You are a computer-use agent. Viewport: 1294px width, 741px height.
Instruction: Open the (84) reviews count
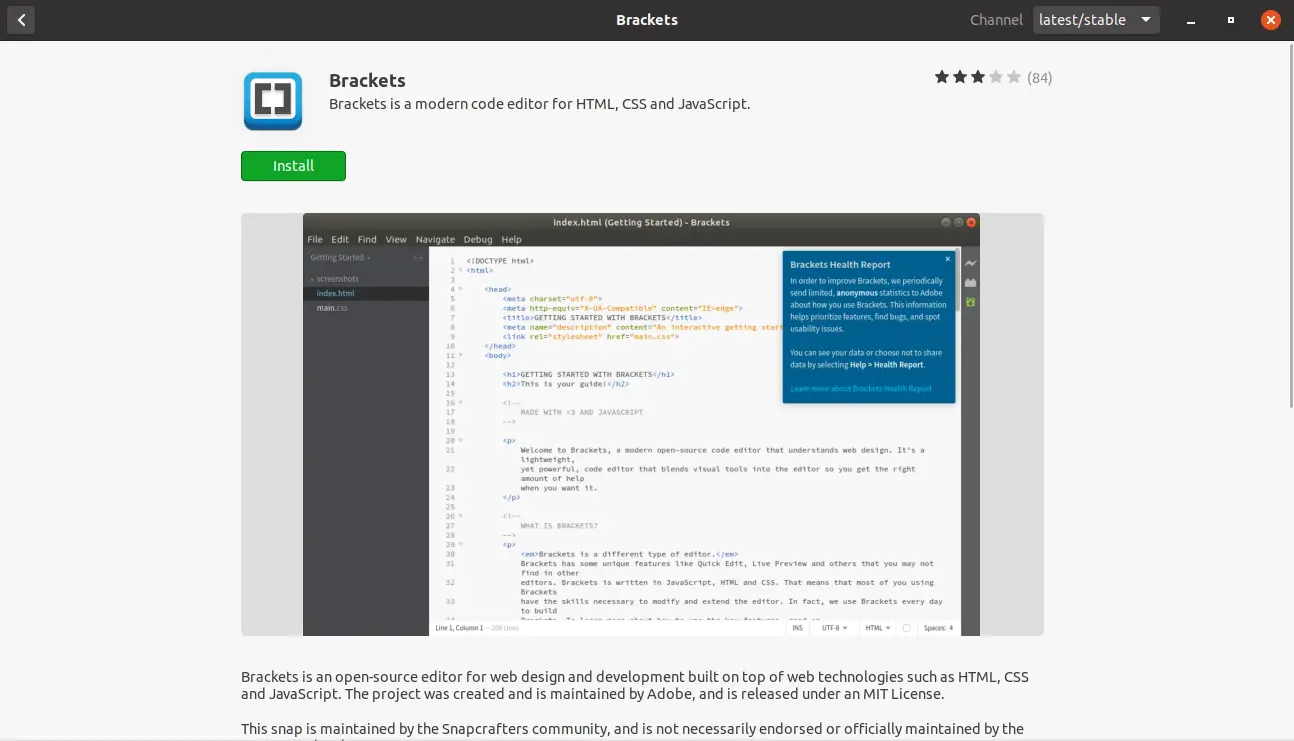[1040, 78]
